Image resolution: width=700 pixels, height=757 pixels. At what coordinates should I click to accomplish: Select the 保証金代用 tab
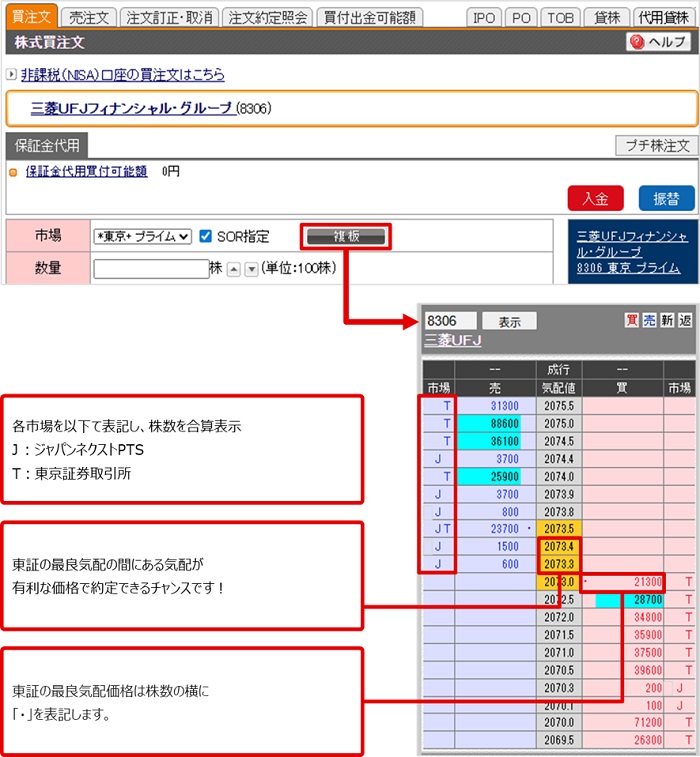[47, 145]
